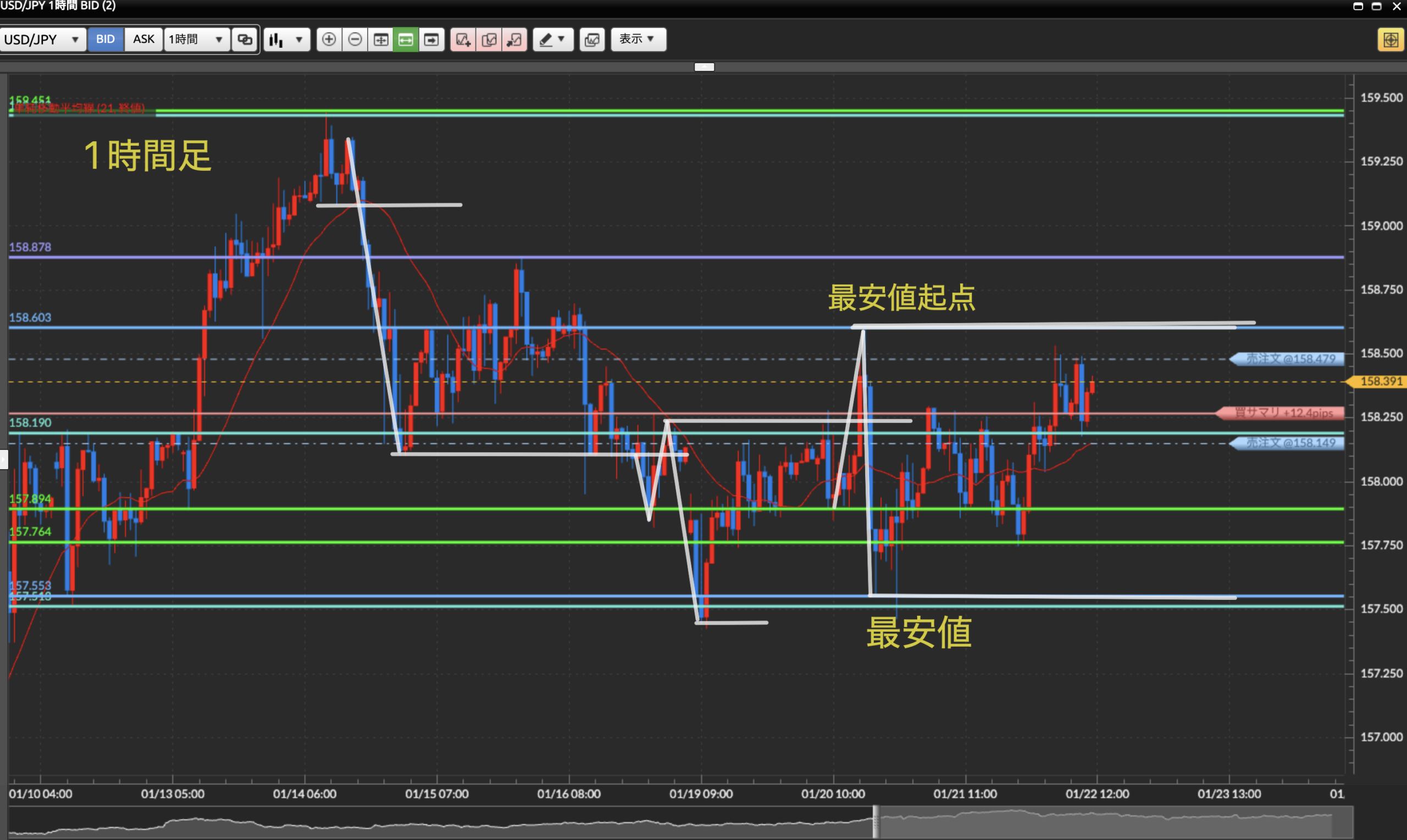Click the duplicate chart icon
The image size is (1407, 840).
(489, 39)
